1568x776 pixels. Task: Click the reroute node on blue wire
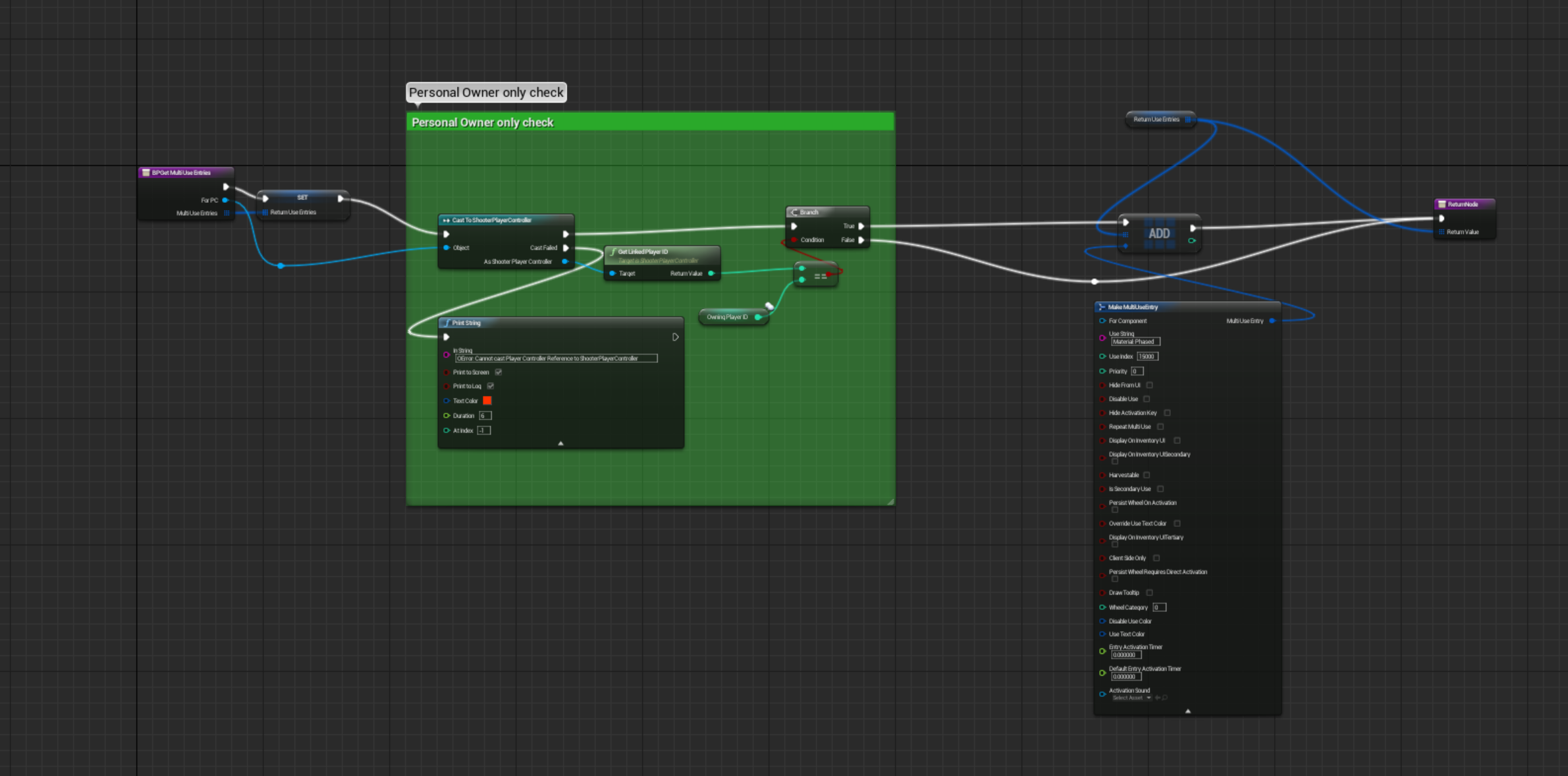[281, 265]
